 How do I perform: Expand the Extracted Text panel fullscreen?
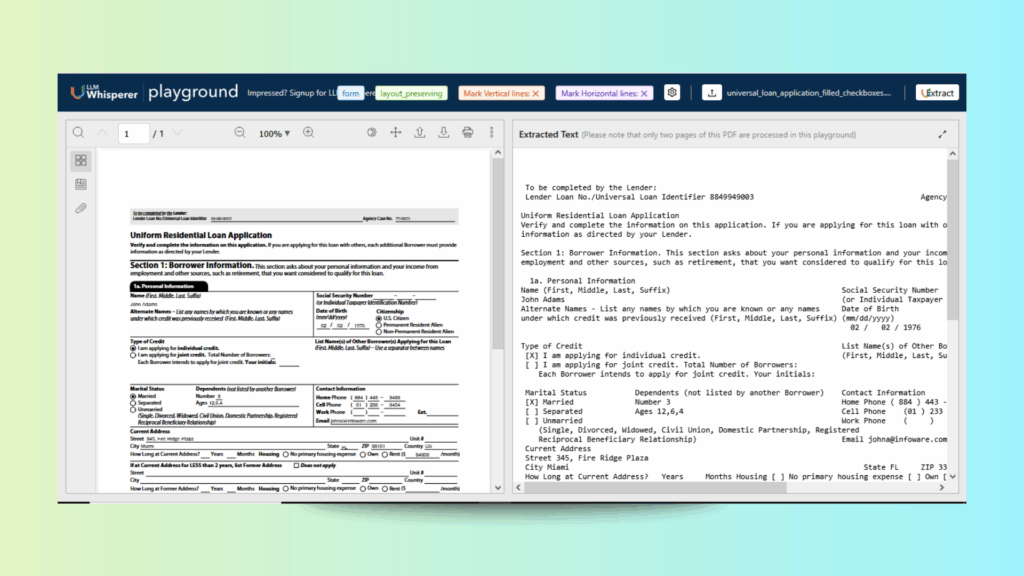coord(942,133)
